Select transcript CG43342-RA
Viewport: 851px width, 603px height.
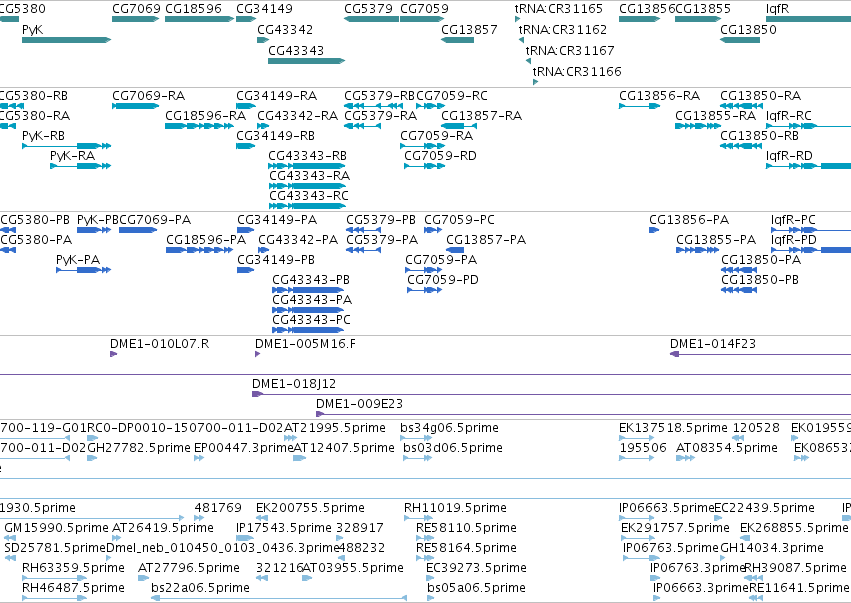click(263, 126)
